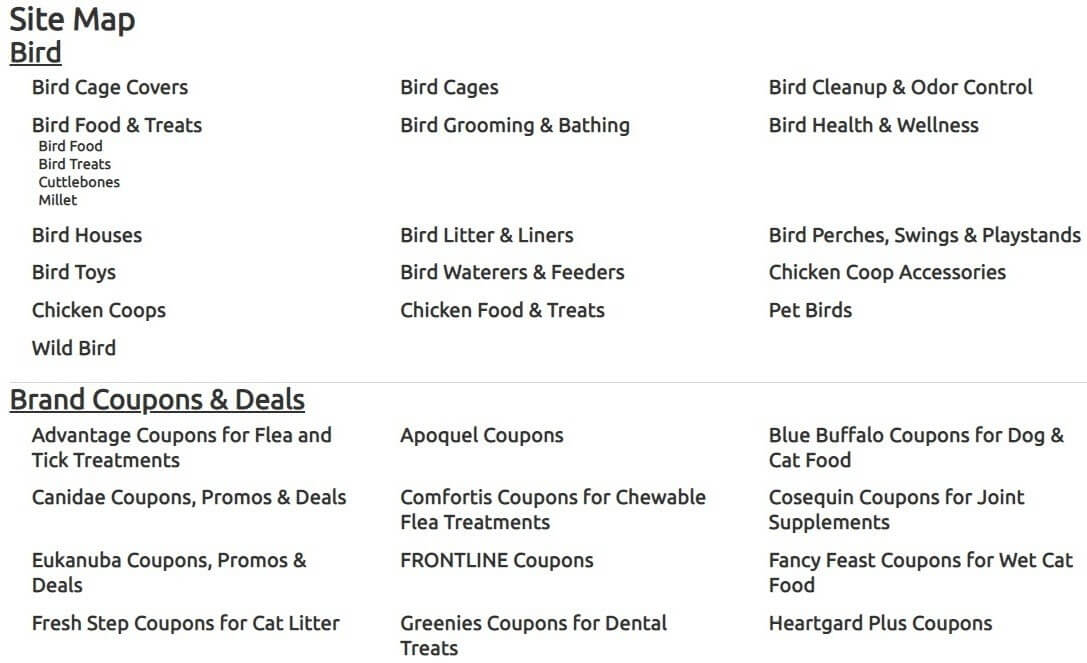The height and width of the screenshot is (663, 1087).
Task: Open the Bird category heading link
Action: (x=35, y=53)
